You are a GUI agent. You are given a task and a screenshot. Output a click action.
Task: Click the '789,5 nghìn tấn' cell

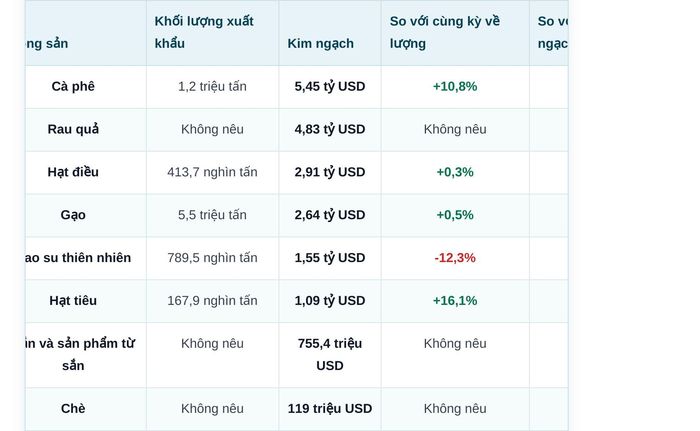click(x=212, y=258)
